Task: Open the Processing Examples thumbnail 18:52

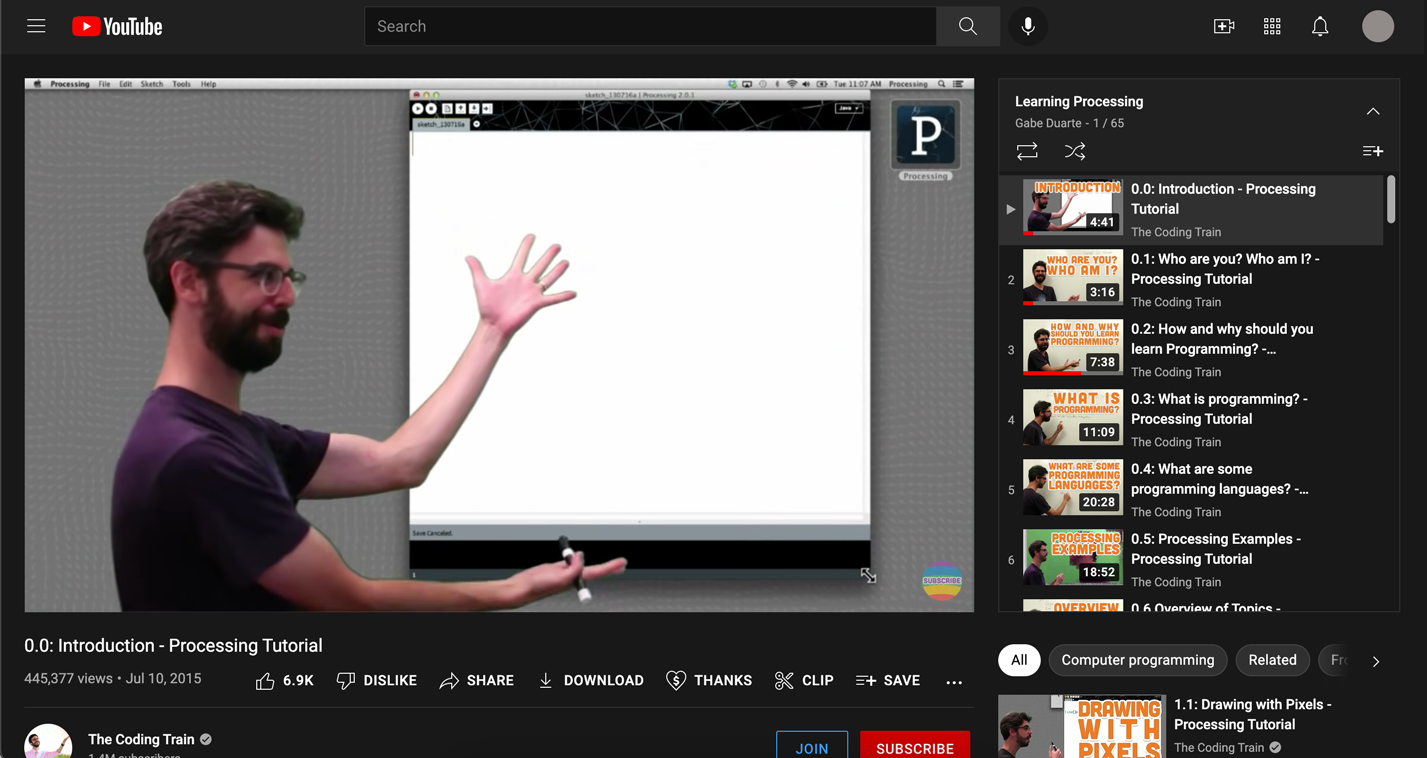Action: [x=1073, y=557]
